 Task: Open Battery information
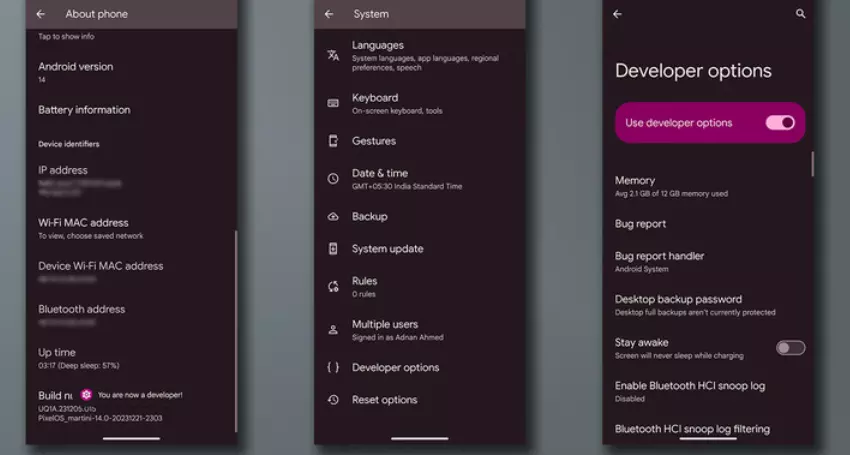click(x=131, y=110)
